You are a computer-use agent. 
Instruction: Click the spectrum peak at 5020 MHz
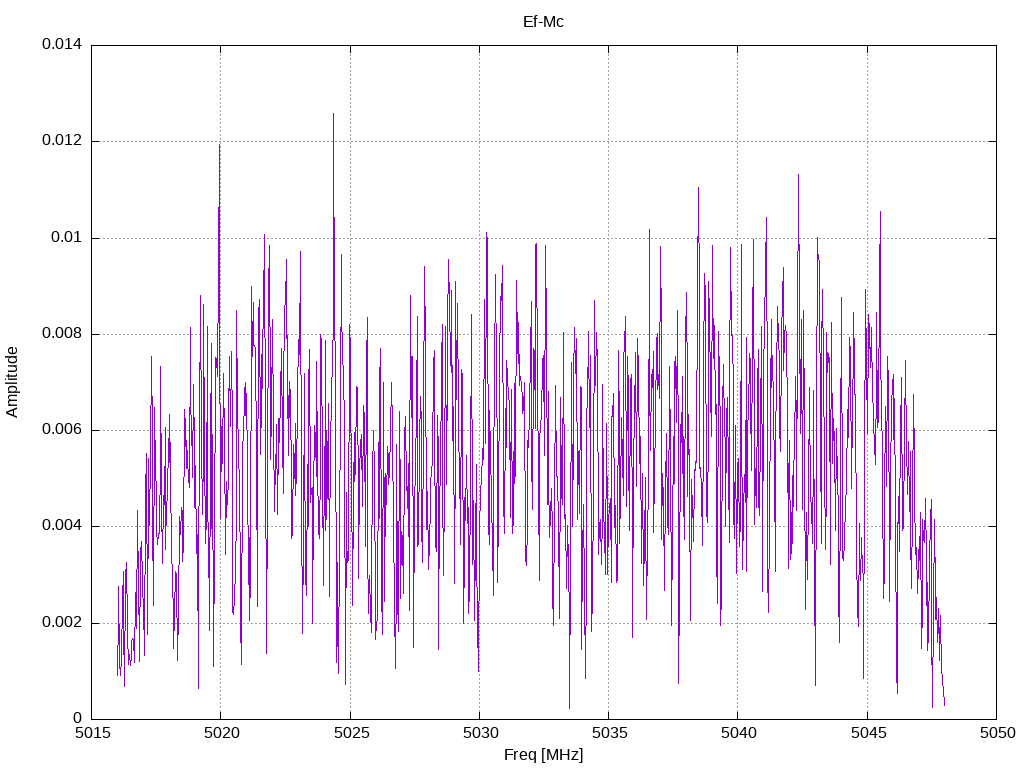click(219, 146)
